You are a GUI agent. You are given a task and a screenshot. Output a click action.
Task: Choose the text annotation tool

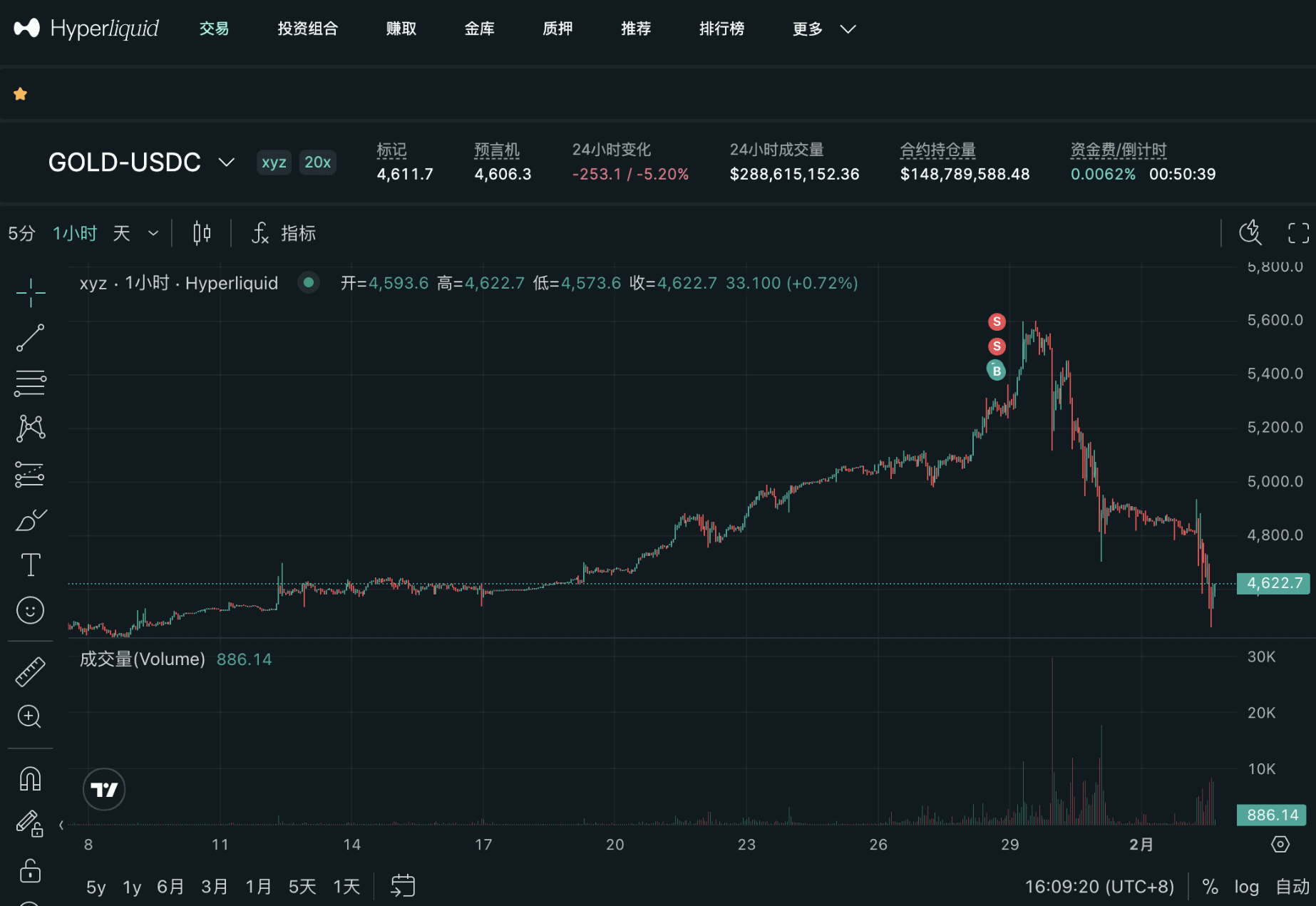click(x=30, y=565)
